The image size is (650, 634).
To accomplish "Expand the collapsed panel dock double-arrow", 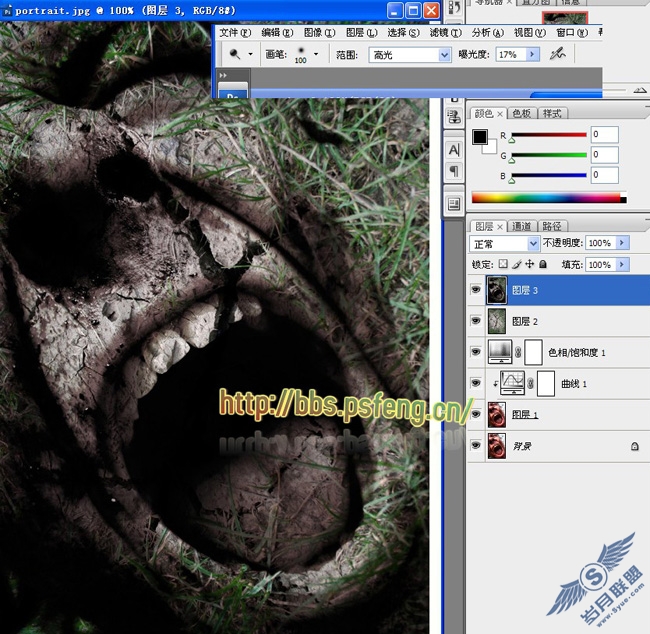I will pyautogui.click(x=223, y=75).
